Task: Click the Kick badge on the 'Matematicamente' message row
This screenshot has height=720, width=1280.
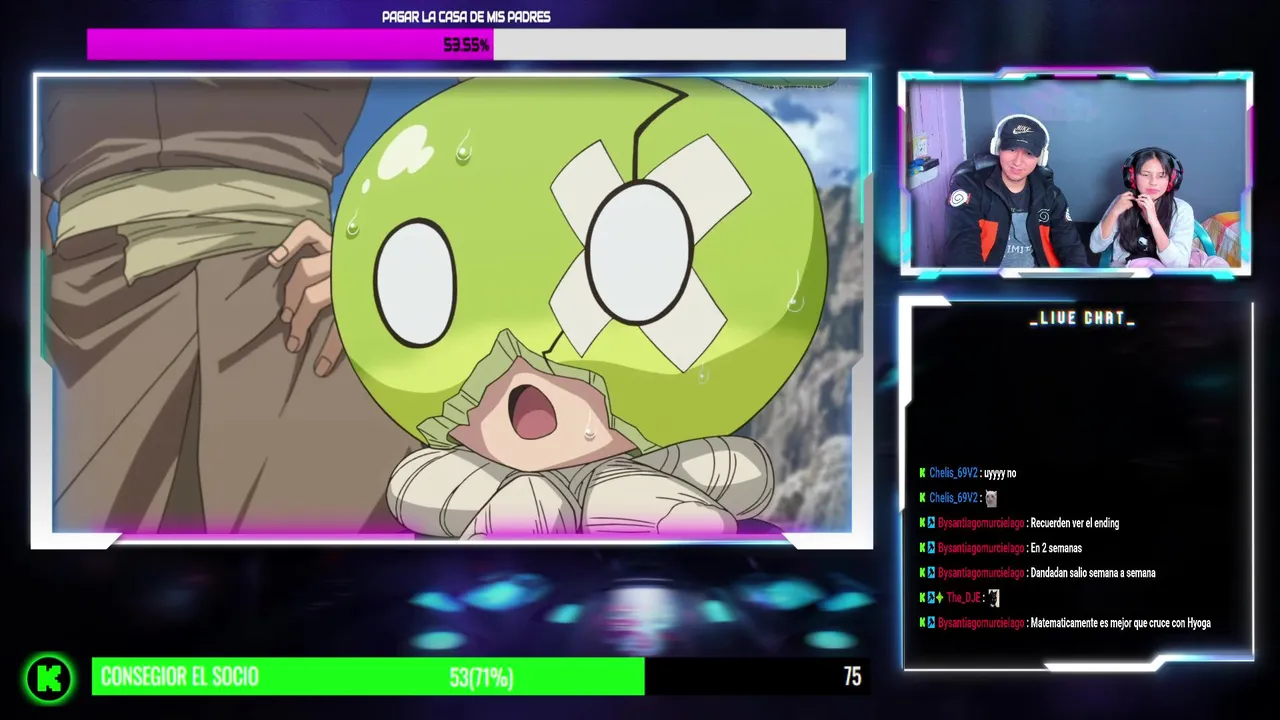Action: [x=922, y=623]
